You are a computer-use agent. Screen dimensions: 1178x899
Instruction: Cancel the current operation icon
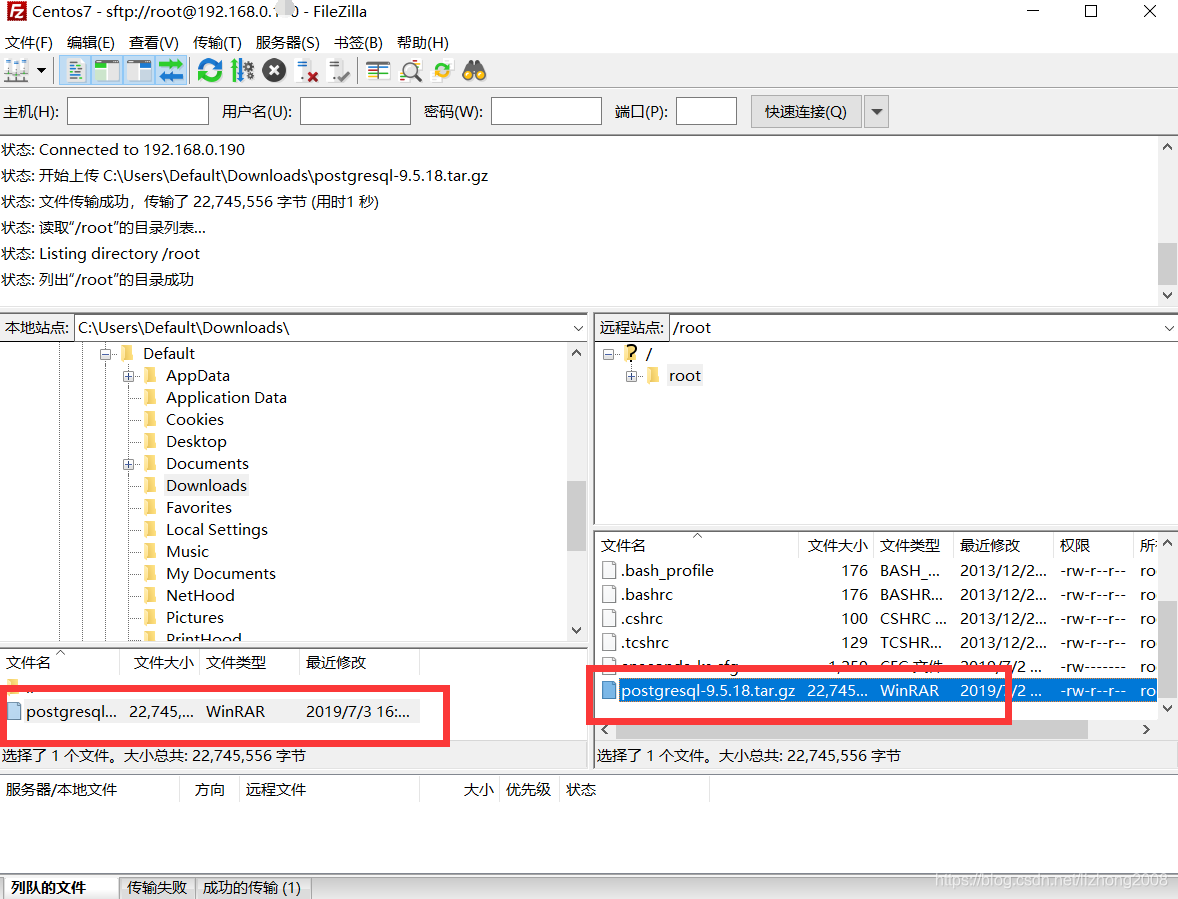tap(274, 71)
